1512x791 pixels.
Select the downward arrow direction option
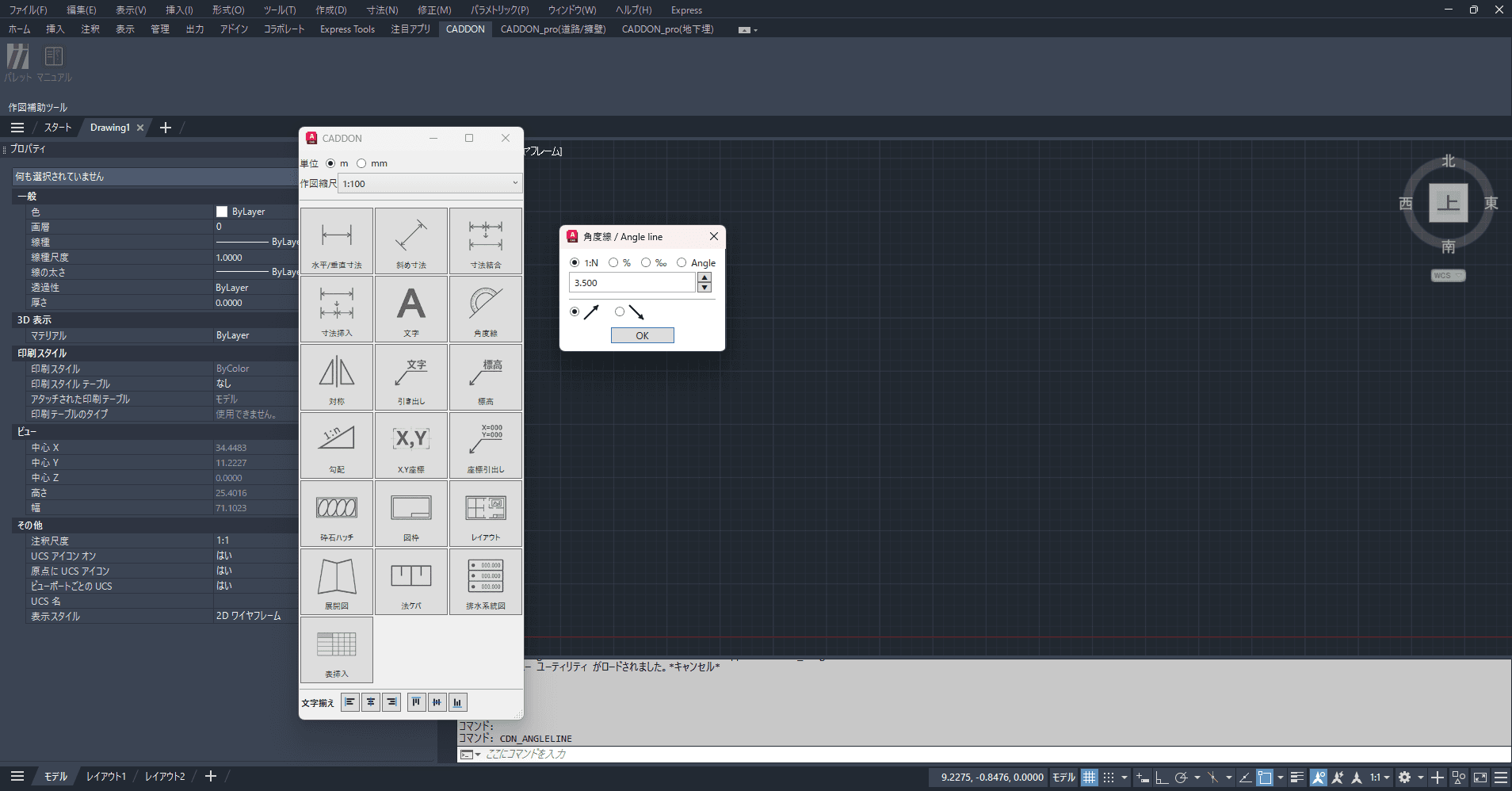pos(620,311)
